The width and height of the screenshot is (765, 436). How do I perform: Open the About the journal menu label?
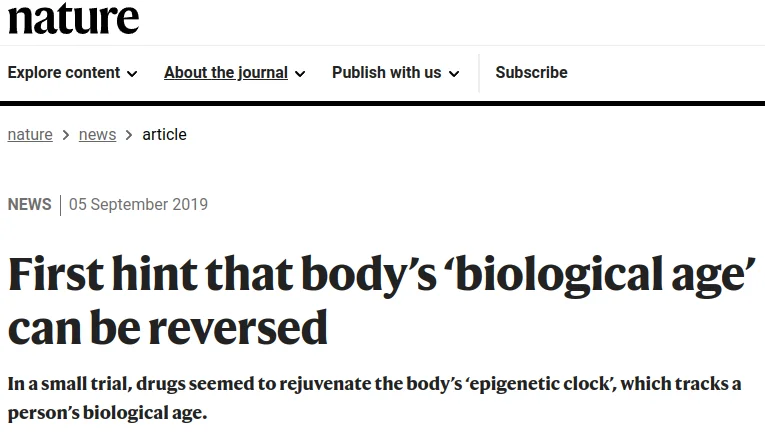click(x=226, y=72)
